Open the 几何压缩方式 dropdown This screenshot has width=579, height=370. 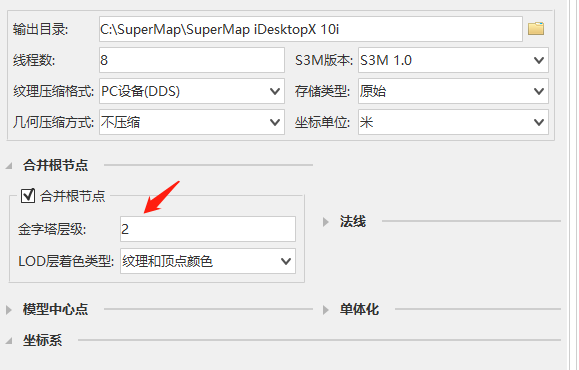pyautogui.click(x=192, y=122)
